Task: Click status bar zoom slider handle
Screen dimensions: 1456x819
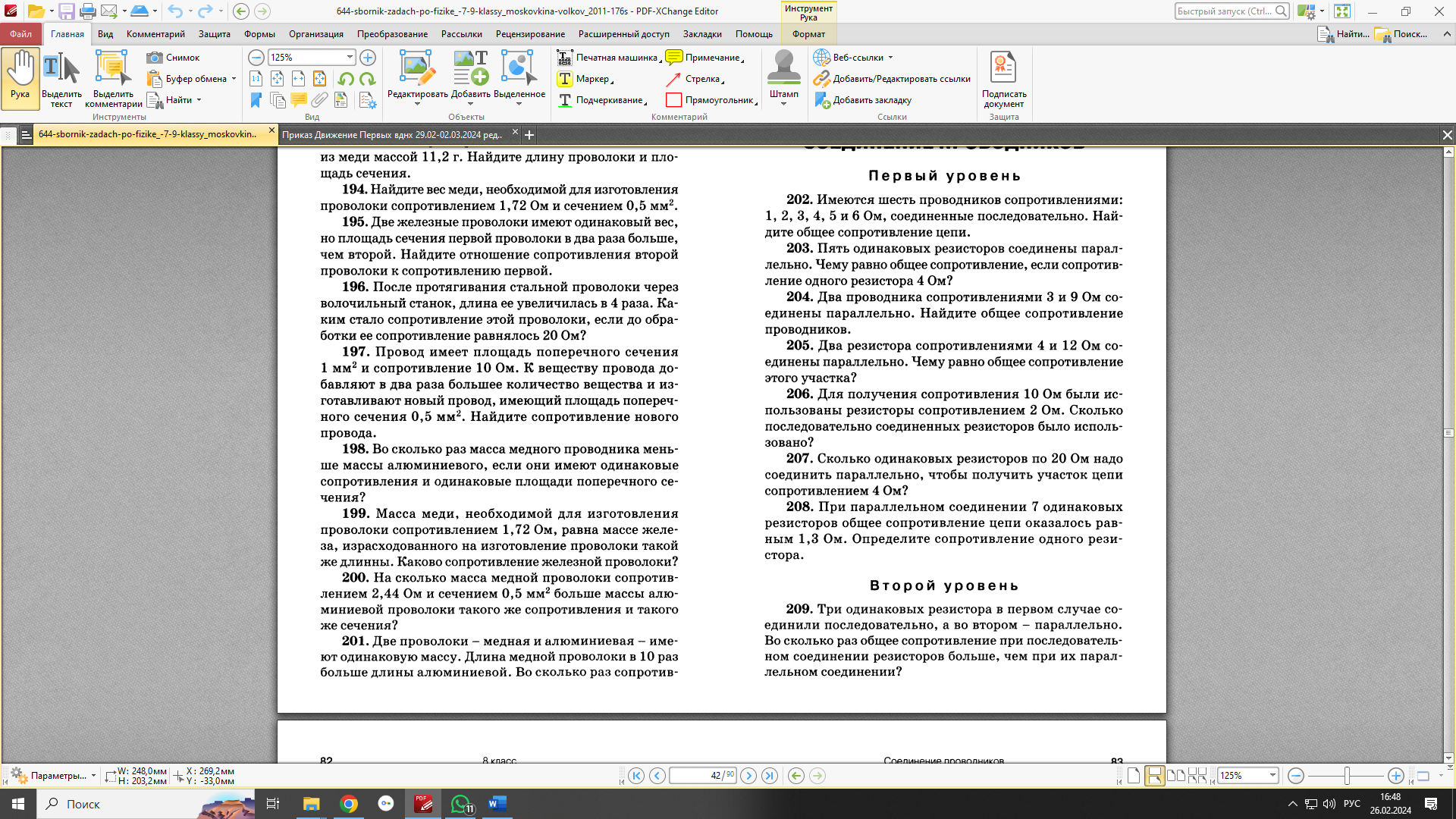Action: 1347,776
